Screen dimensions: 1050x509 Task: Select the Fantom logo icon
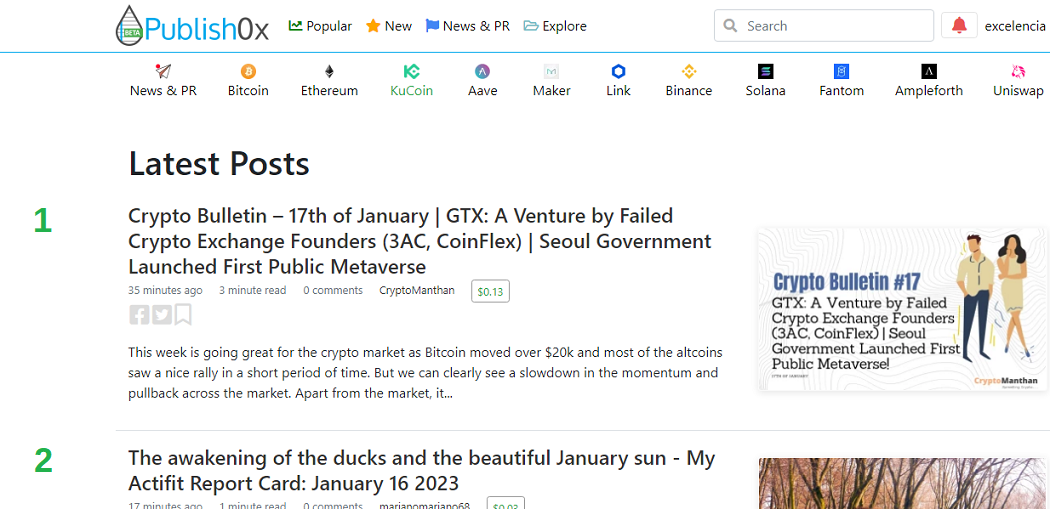[x=841, y=71]
